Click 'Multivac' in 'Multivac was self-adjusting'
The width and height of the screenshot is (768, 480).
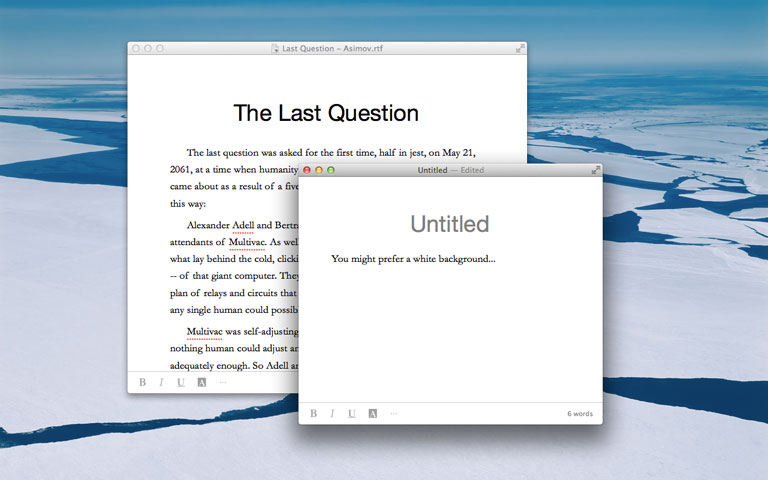[x=205, y=332]
